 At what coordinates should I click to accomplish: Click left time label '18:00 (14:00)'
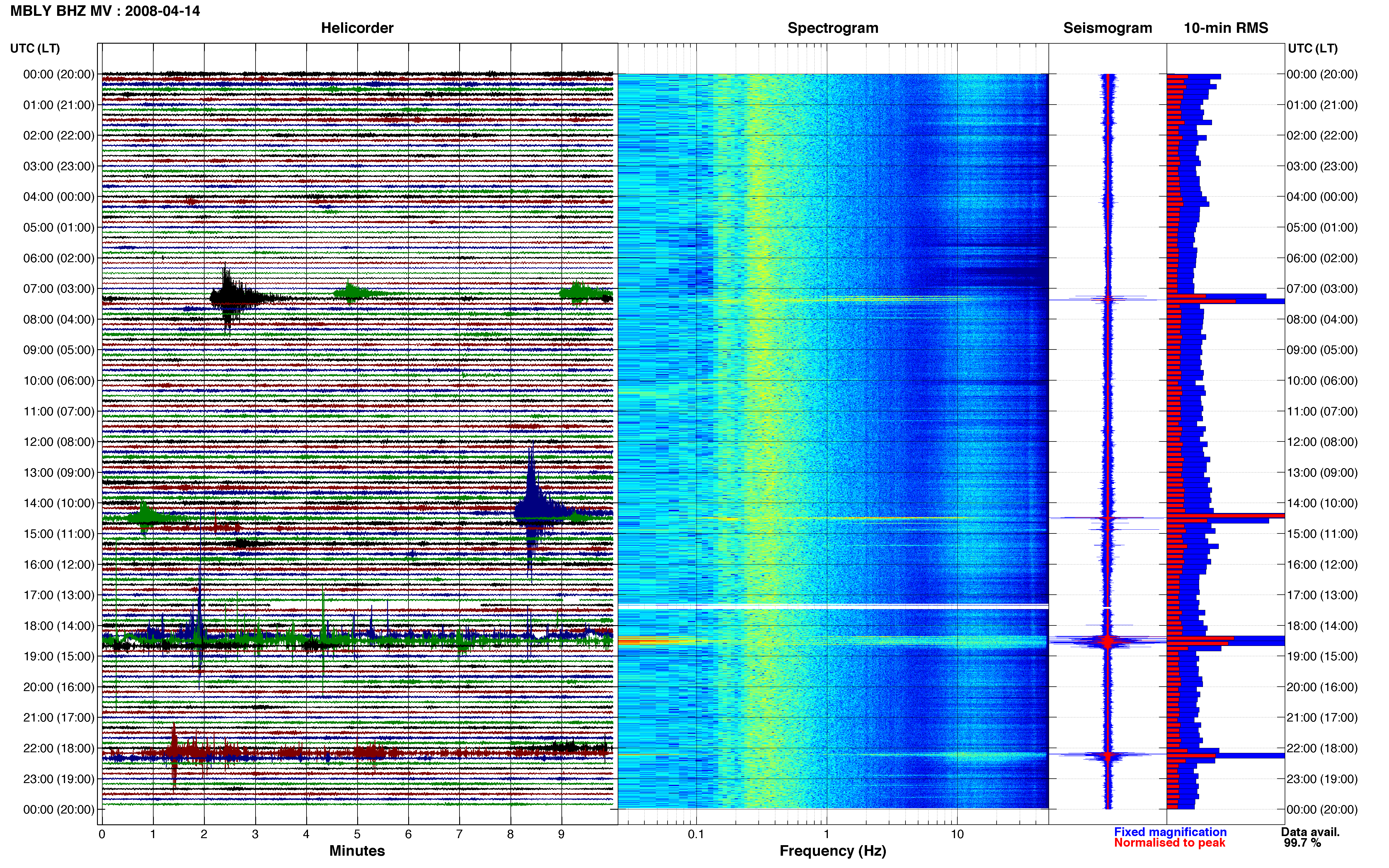click(x=59, y=626)
